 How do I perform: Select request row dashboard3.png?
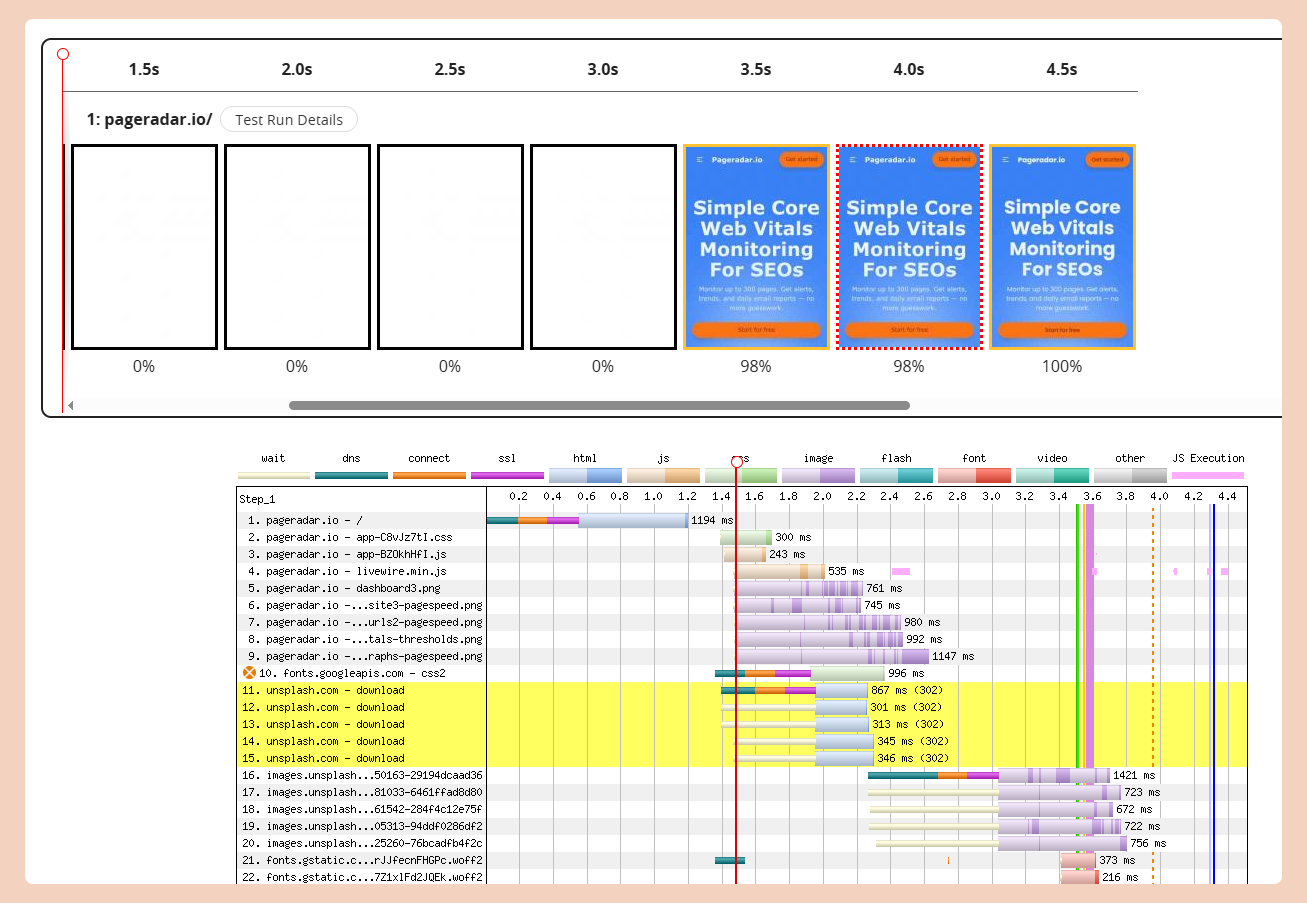coord(742,589)
